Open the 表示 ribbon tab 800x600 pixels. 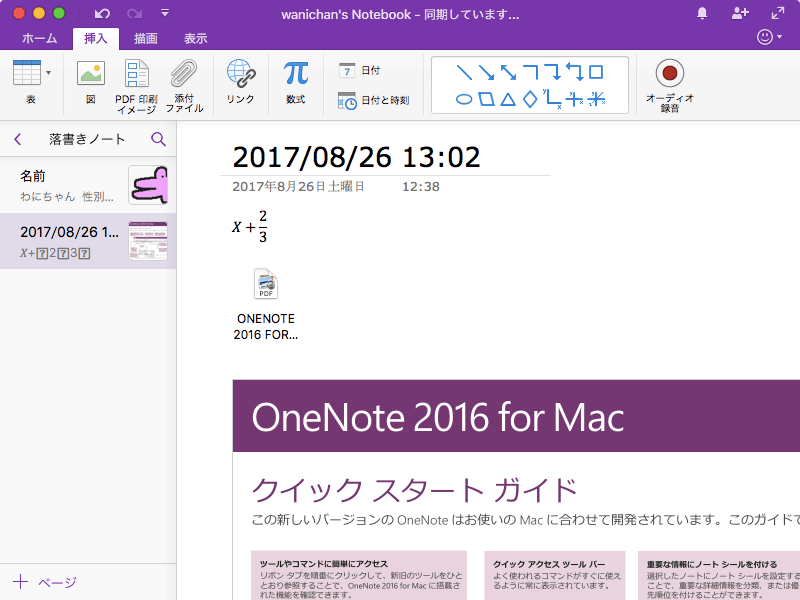pos(194,38)
